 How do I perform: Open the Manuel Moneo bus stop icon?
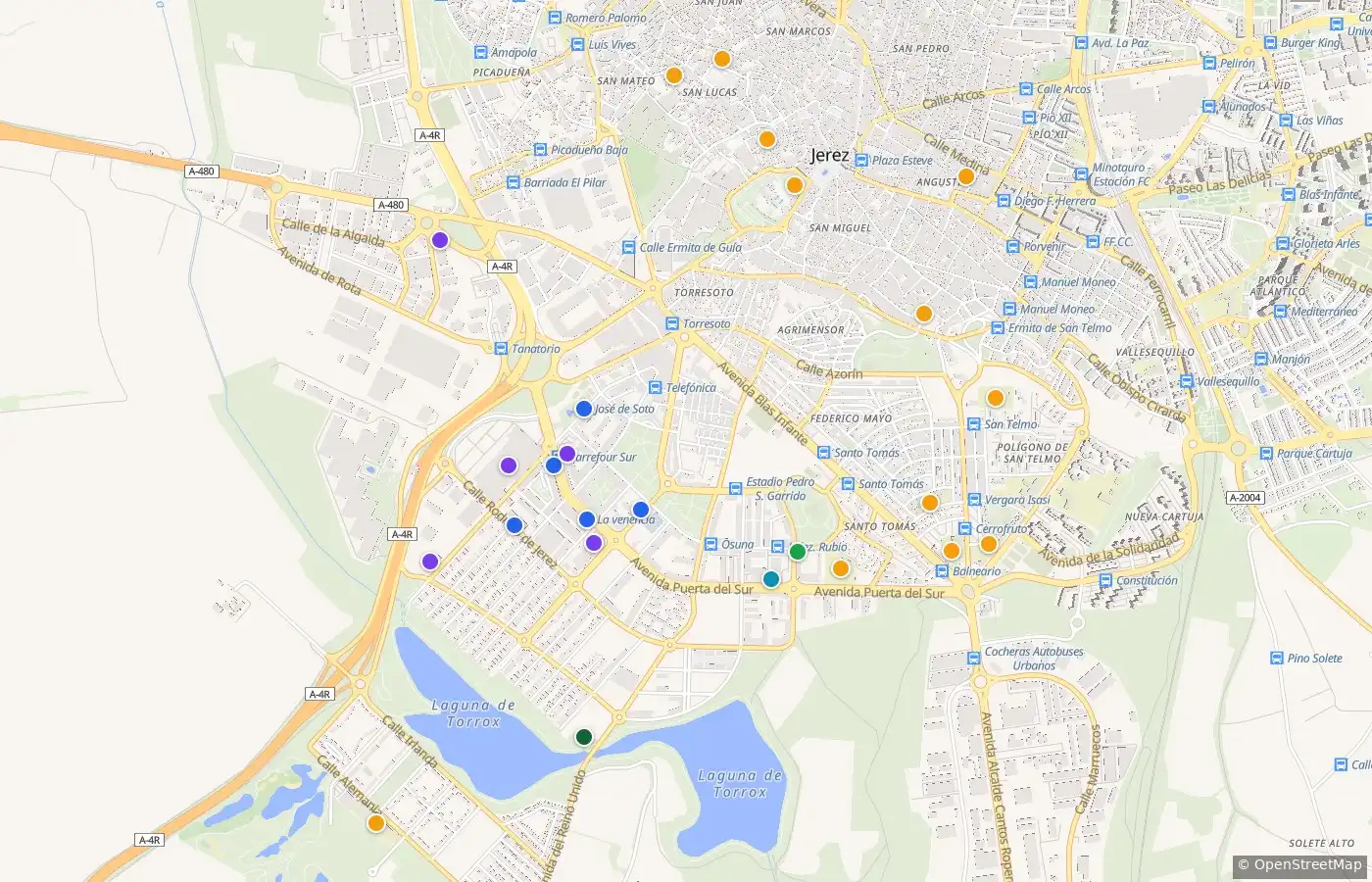(1030, 282)
